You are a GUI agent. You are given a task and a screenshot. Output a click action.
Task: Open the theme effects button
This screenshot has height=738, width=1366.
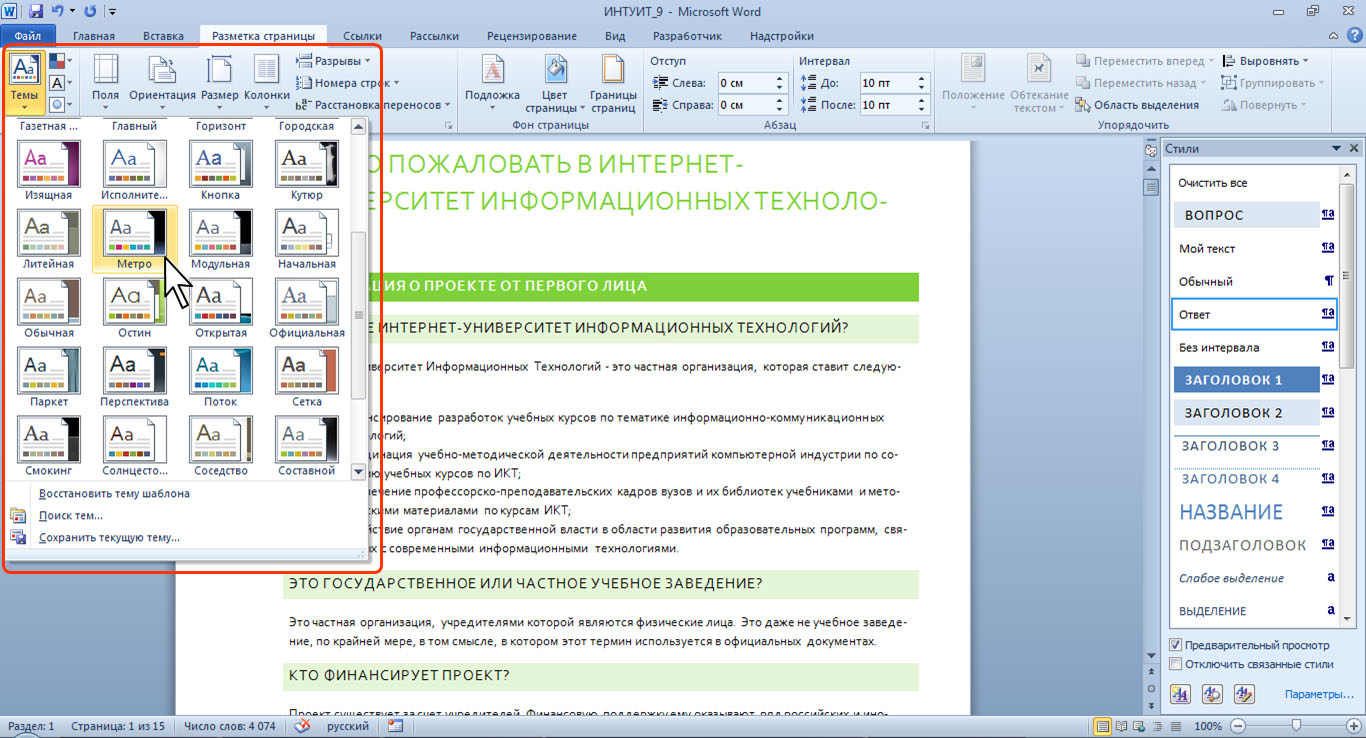(60, 104)
